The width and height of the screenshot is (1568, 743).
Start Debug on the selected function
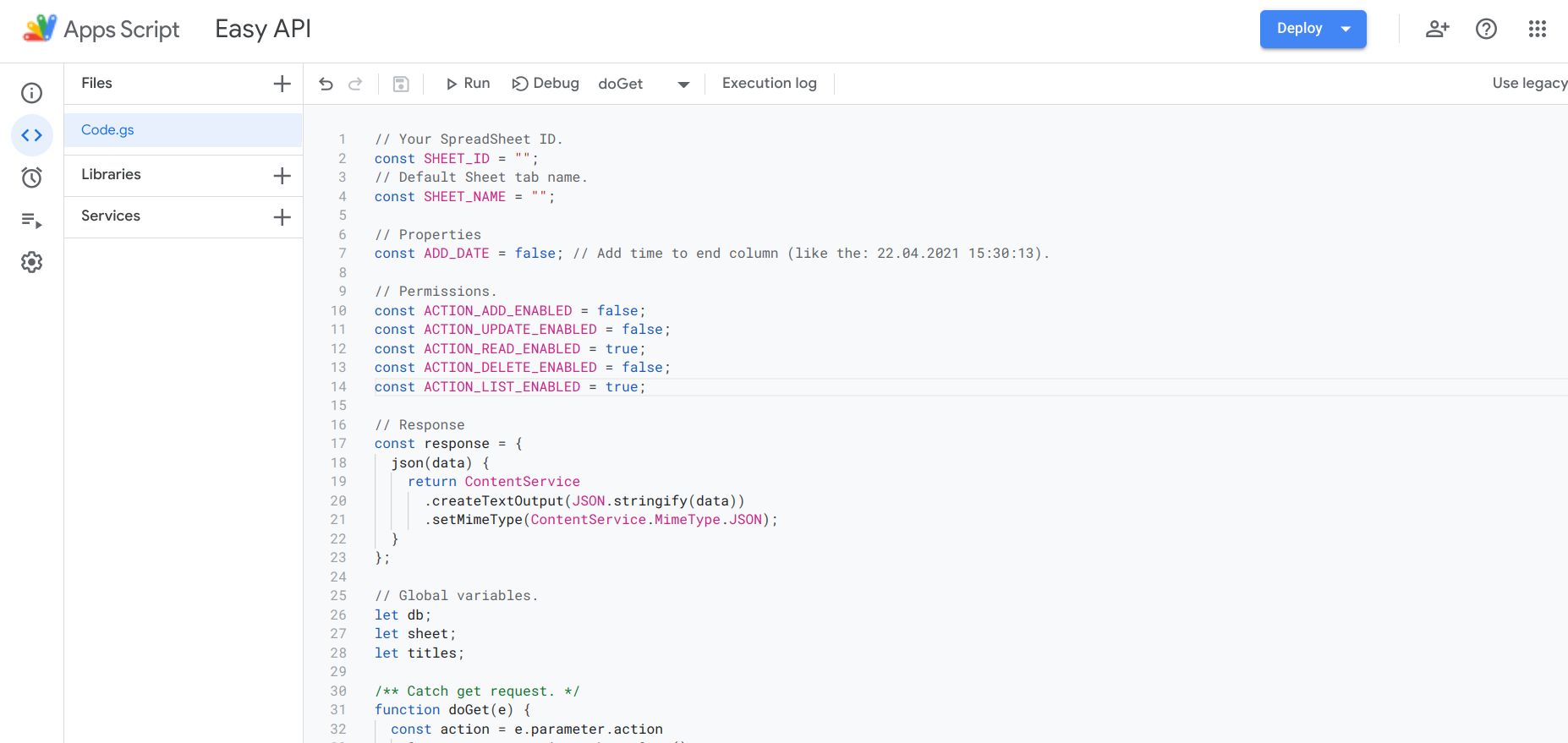tap(546, 84)
